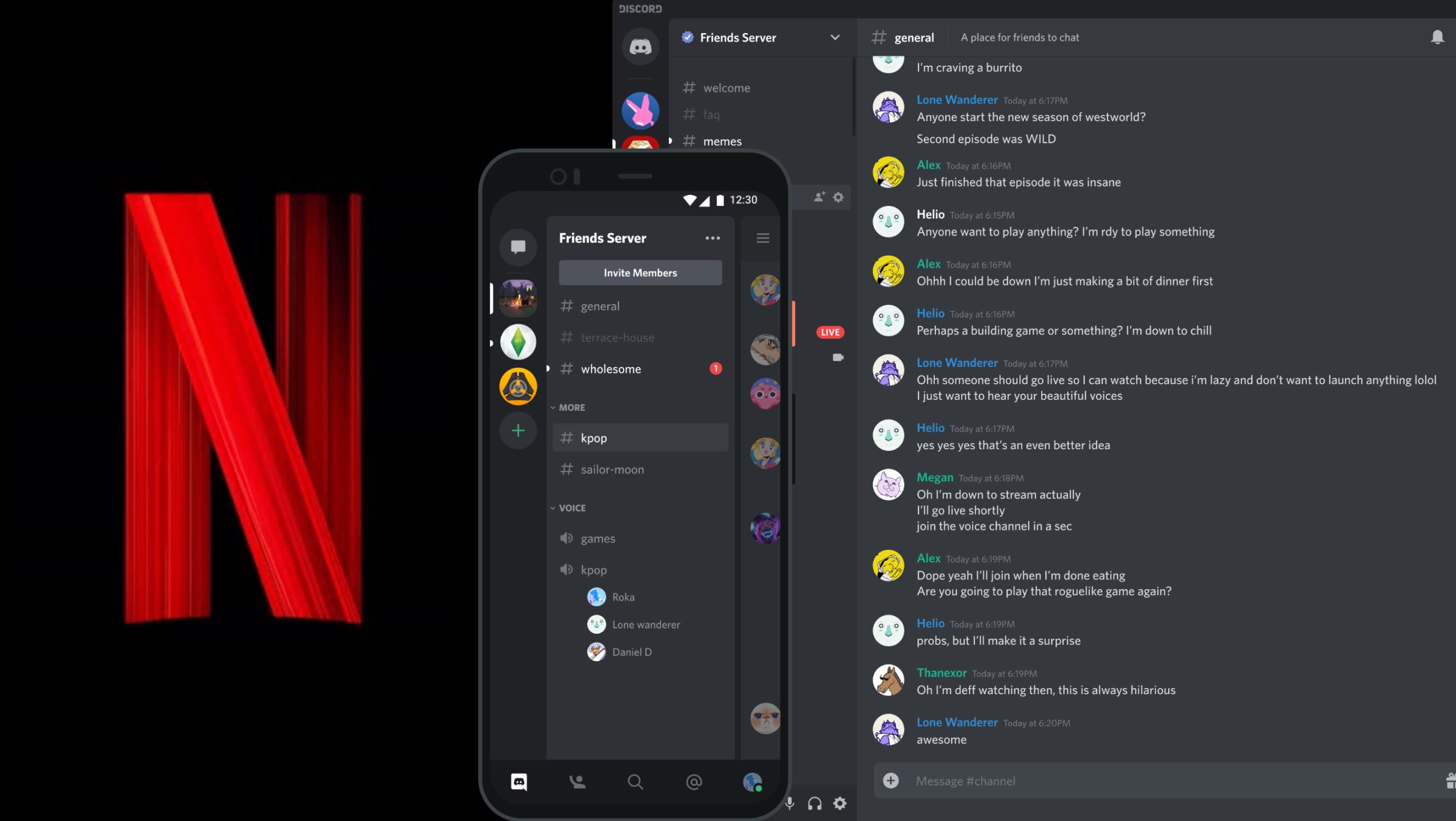Click the Discord home icon
1456x821 pixels.
point(640,46)
